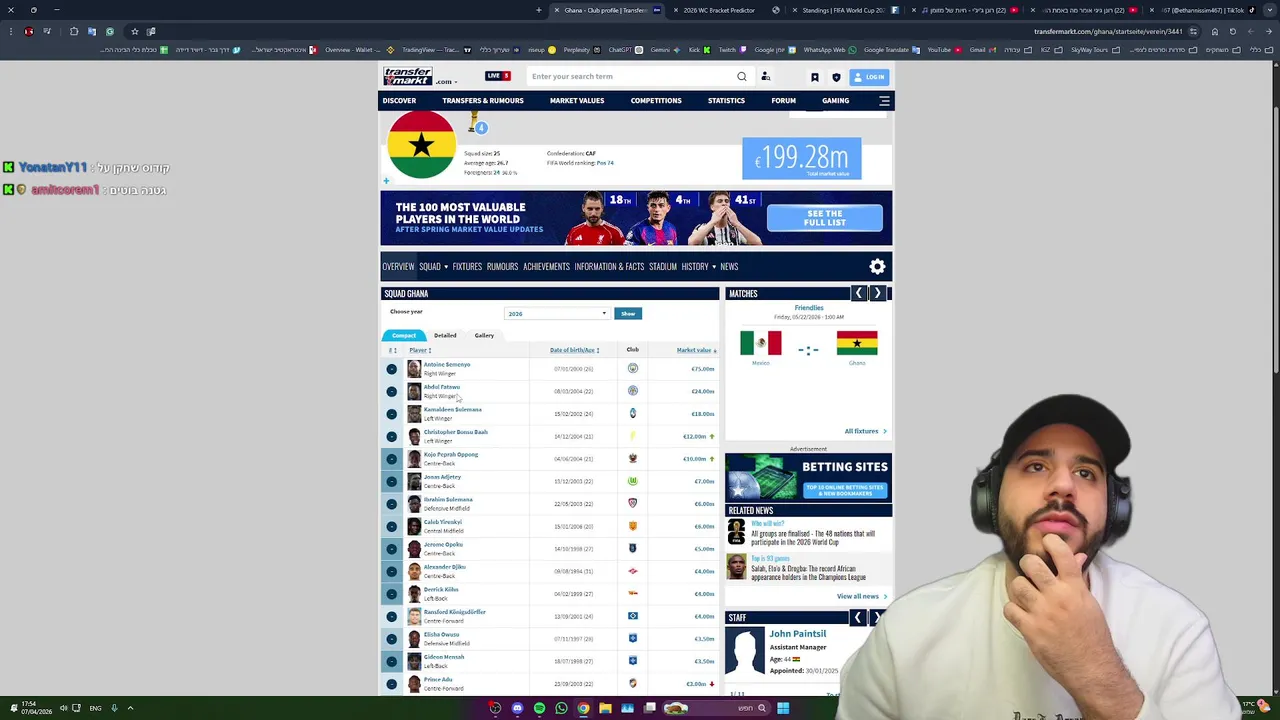Viewport: 1280px width, 720px height.
Task: Open WhatsApp from the taskbar
Action: pyautogui.click(x=561, y=708)
